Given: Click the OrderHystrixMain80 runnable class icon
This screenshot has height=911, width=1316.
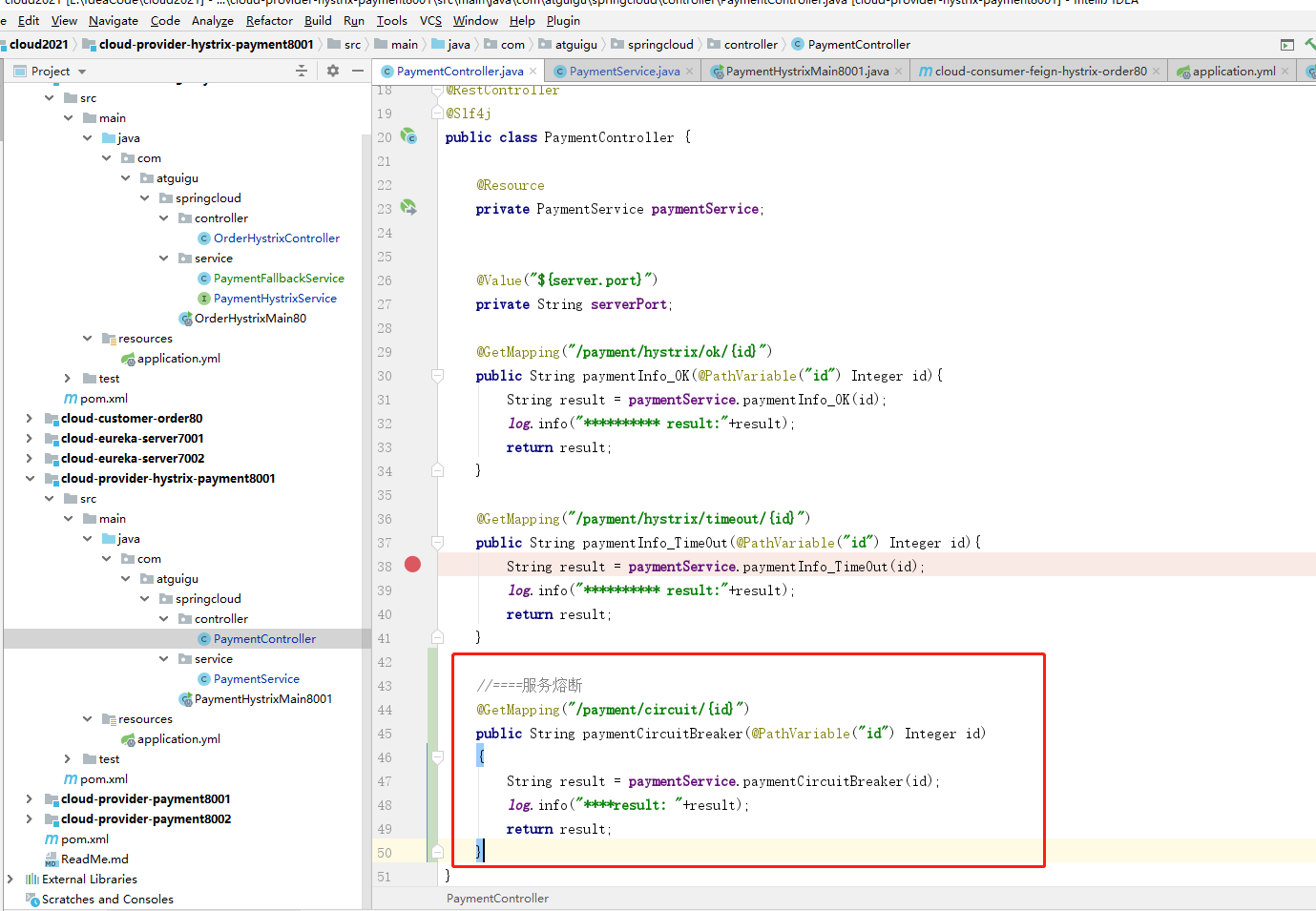Looking at the screenshot, I should click(185, 319).
